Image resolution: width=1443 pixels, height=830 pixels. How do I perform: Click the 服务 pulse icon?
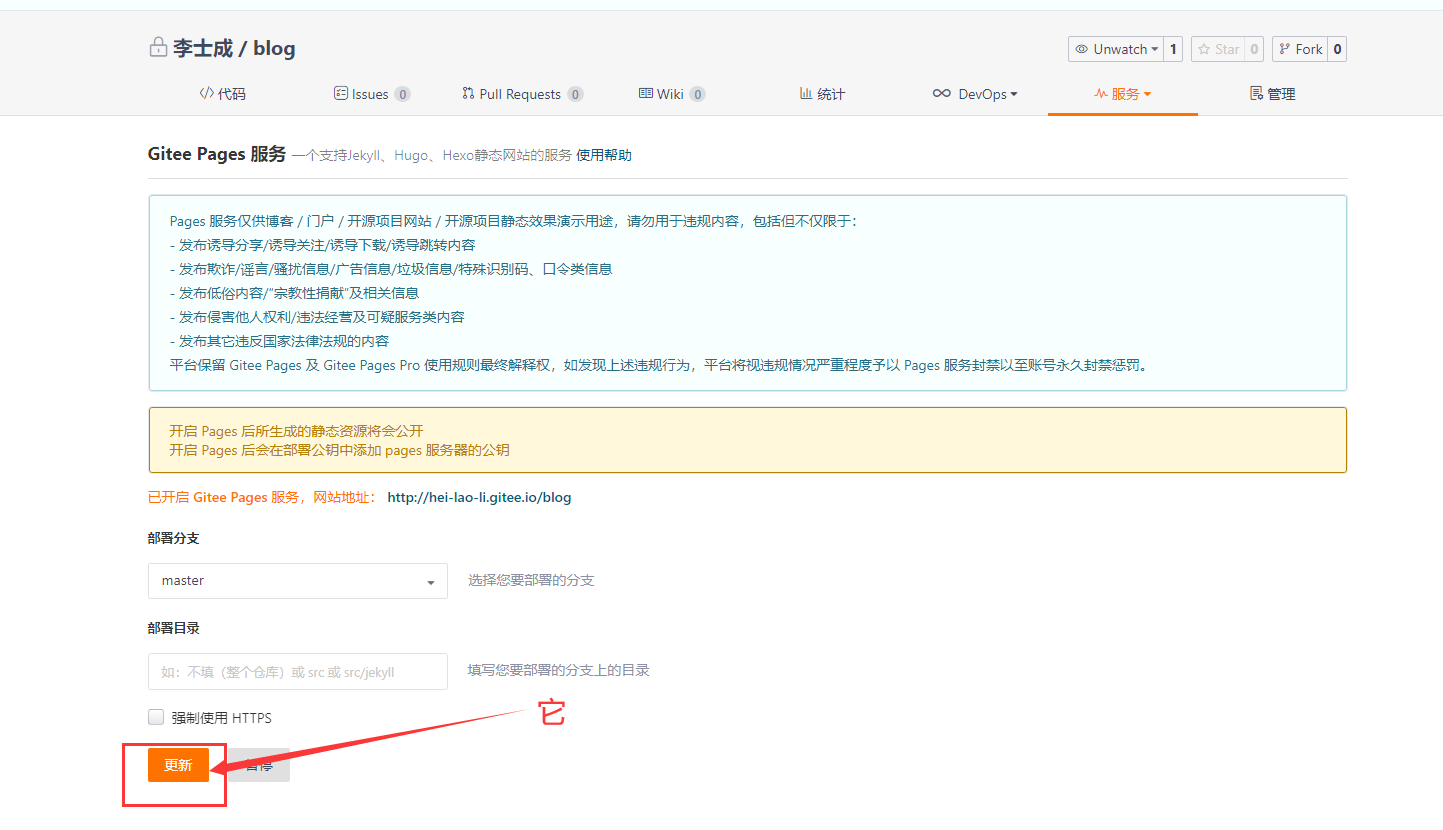(1101, 93)
